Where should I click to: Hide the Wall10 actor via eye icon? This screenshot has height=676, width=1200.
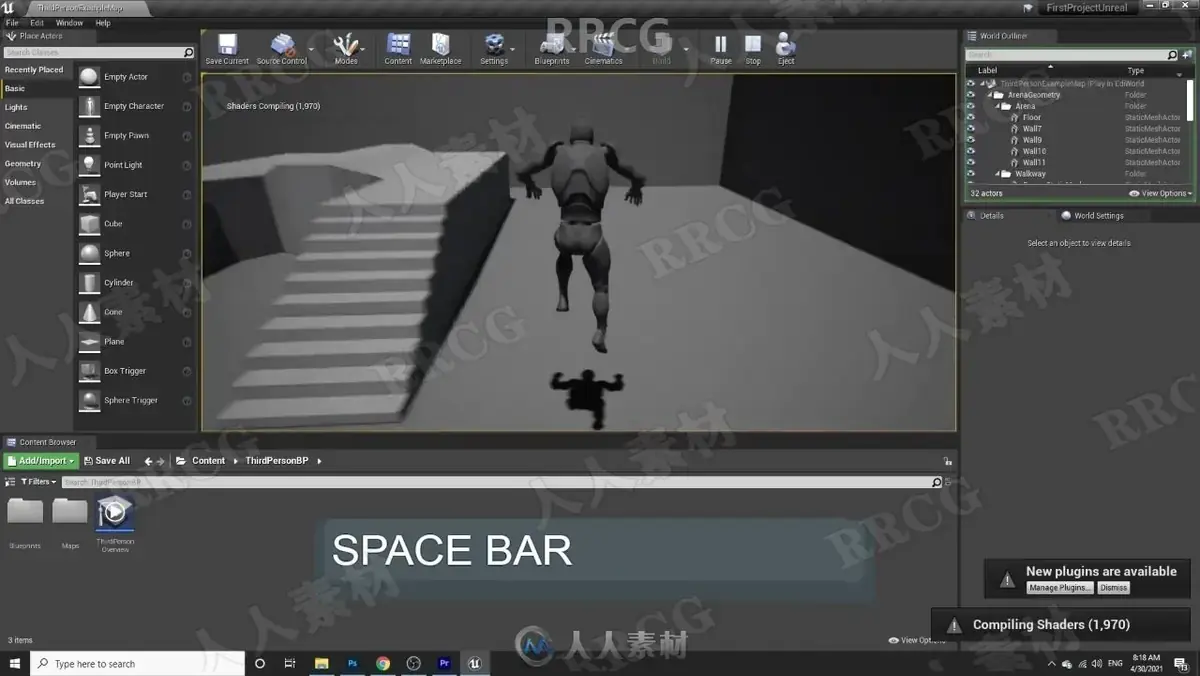pyautogui.click(x=970, y=151)
